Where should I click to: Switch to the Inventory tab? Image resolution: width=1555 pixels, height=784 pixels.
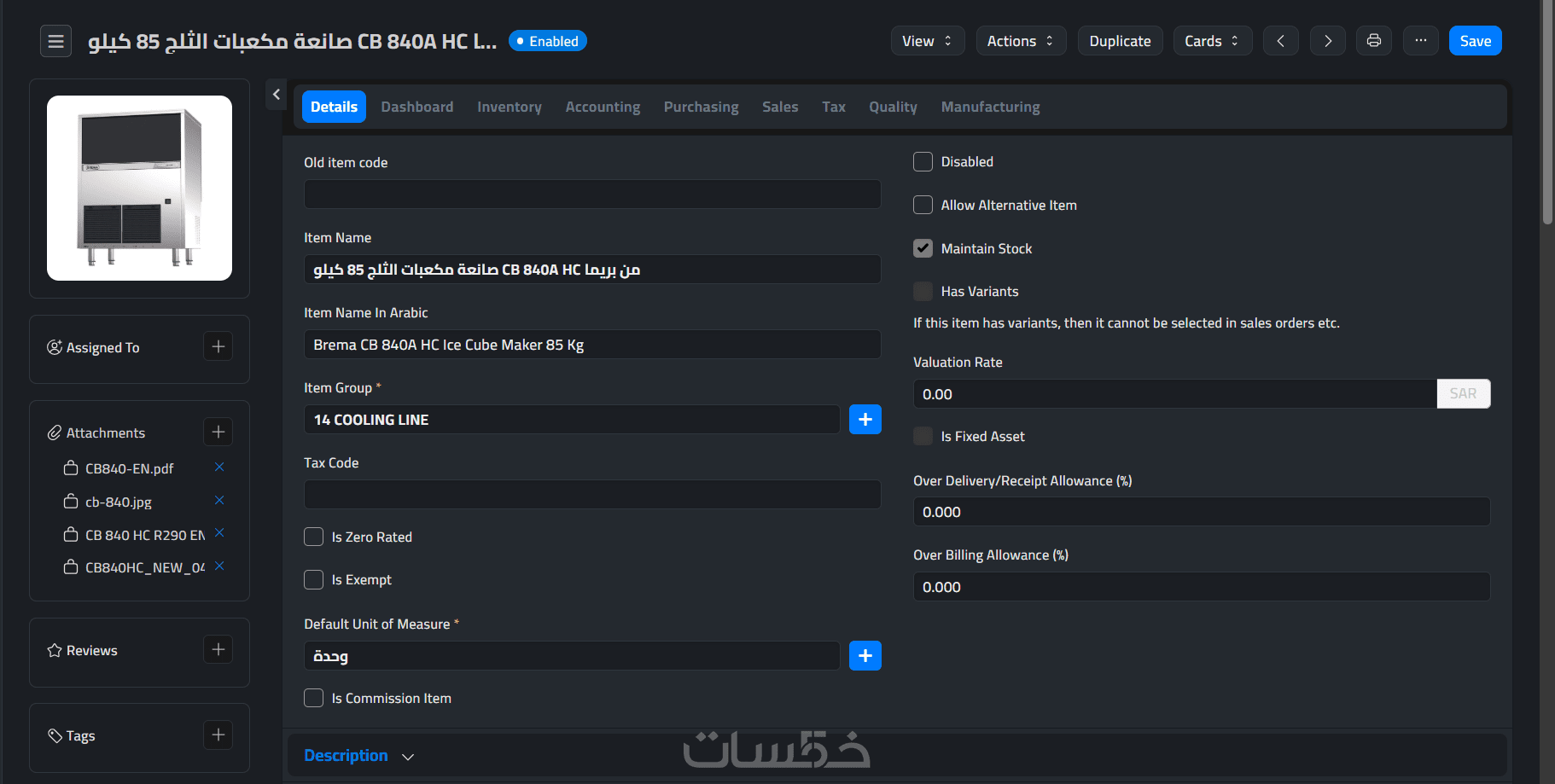point(510,107)
